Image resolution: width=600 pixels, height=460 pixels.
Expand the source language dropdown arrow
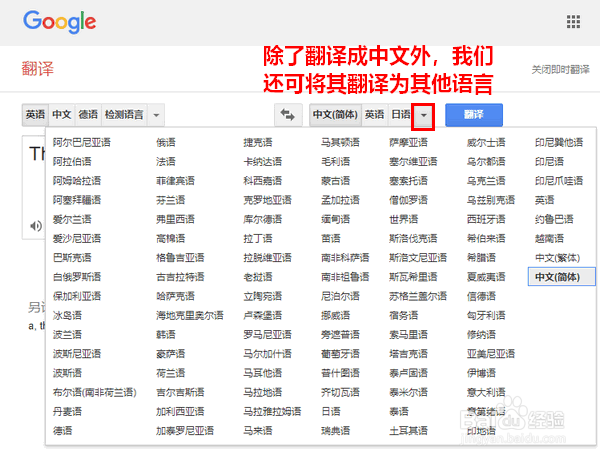[156, 115]
